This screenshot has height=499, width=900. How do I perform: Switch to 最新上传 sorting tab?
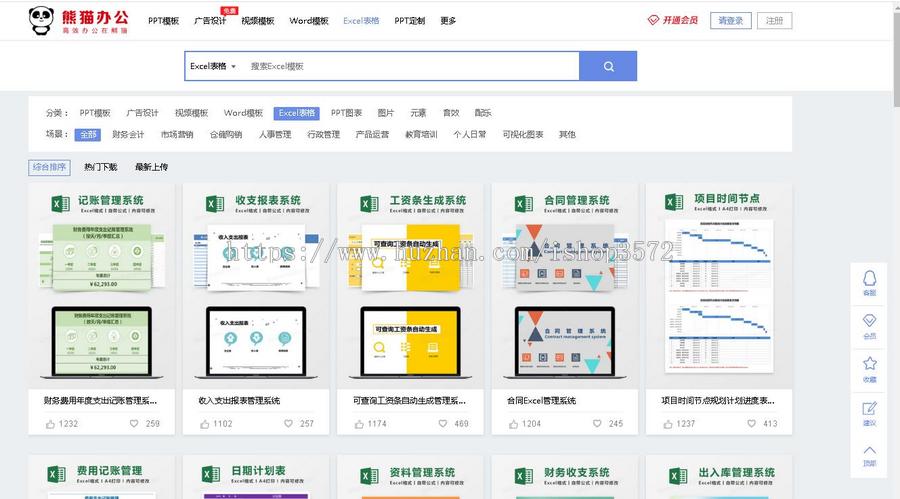[x=152, y=167]
